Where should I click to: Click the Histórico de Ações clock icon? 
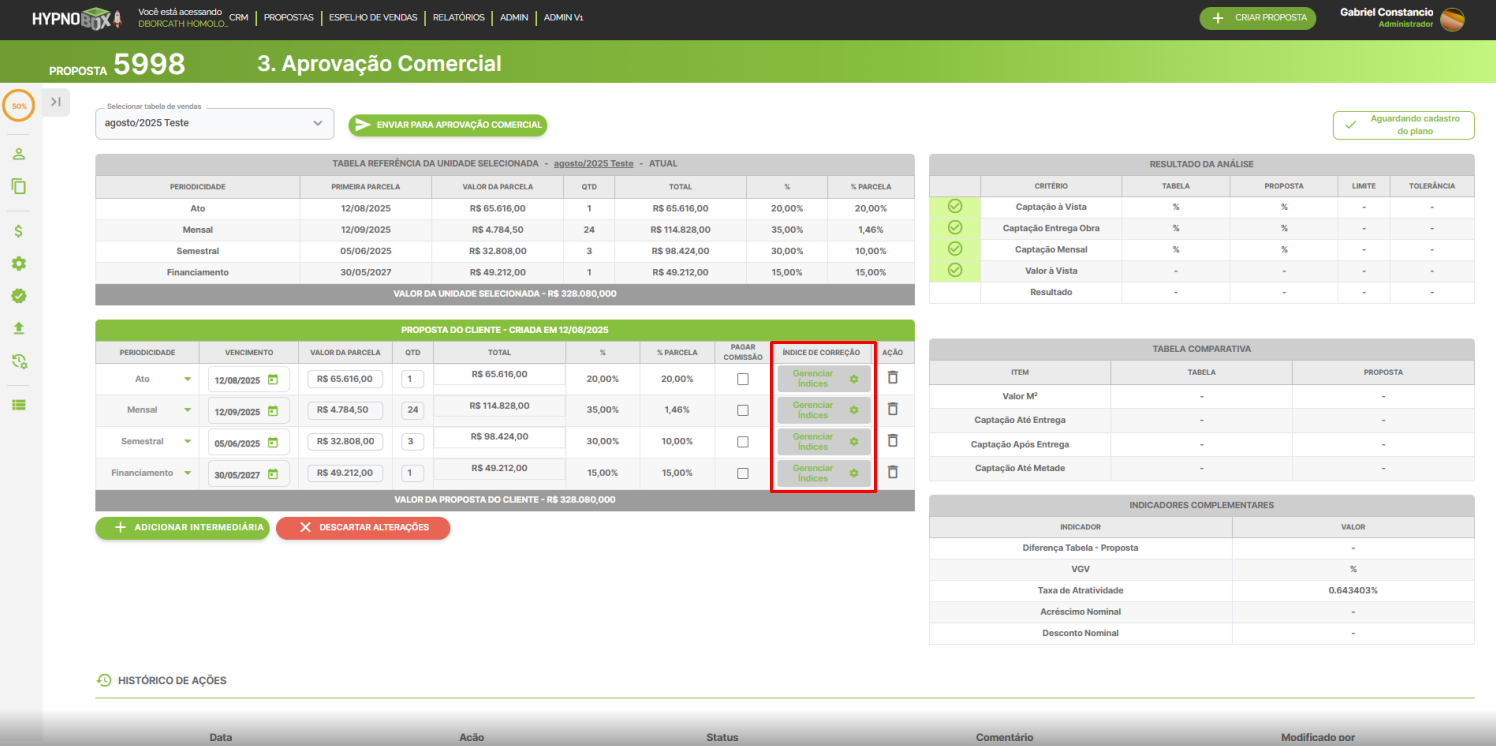click(x=103, y=680)
